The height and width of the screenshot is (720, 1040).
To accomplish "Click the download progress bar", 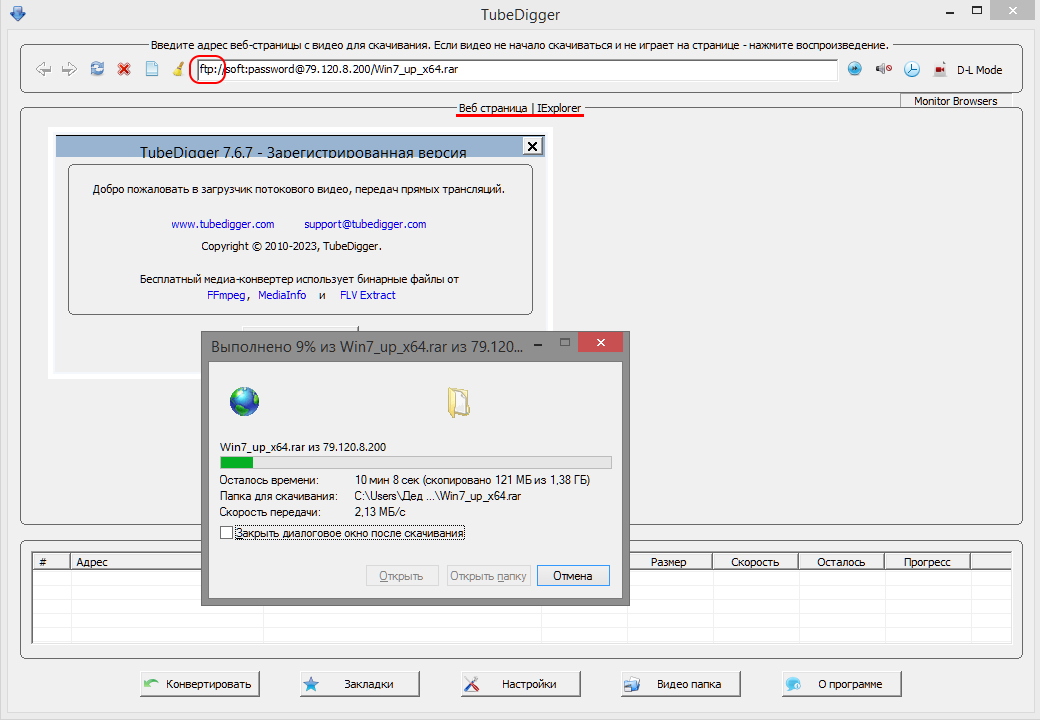I will pos(416,463).
